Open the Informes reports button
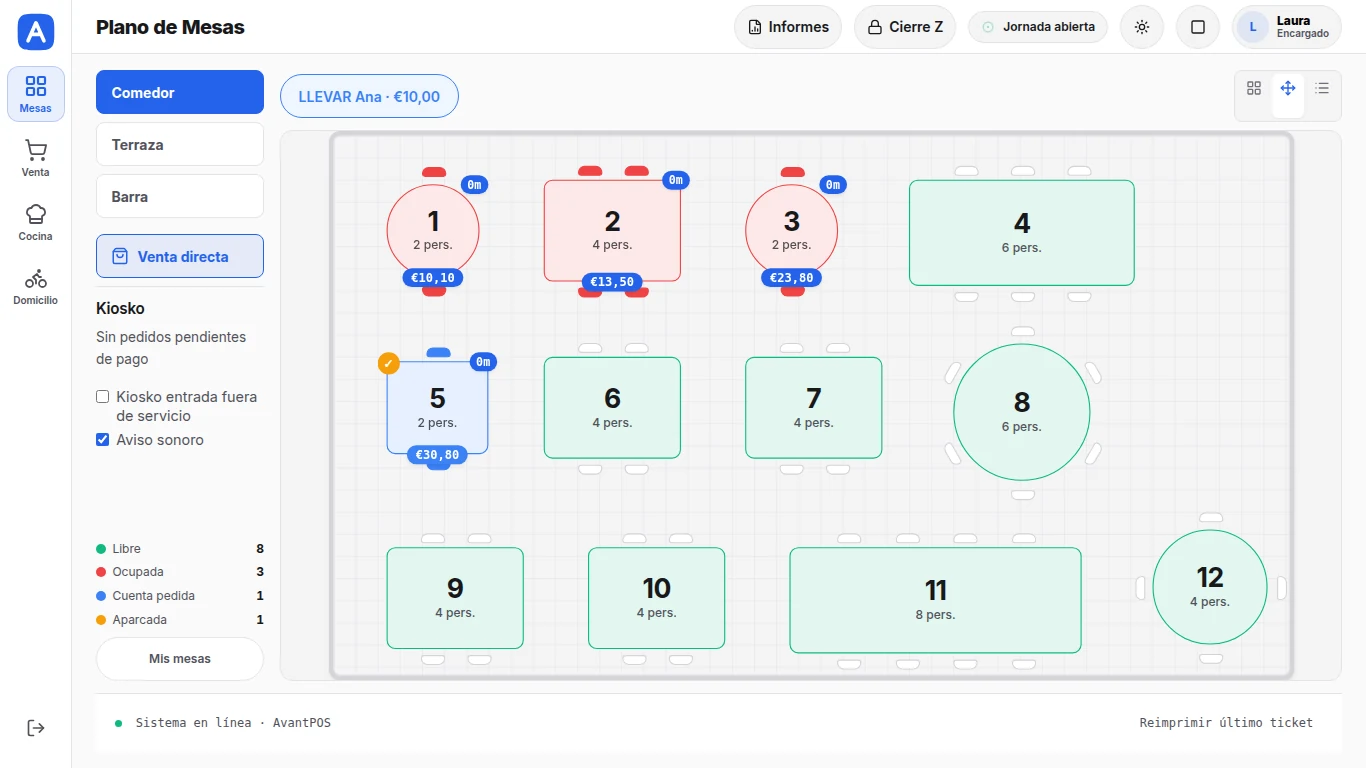This screenshot has height=768, width=1366. point(788,27)
